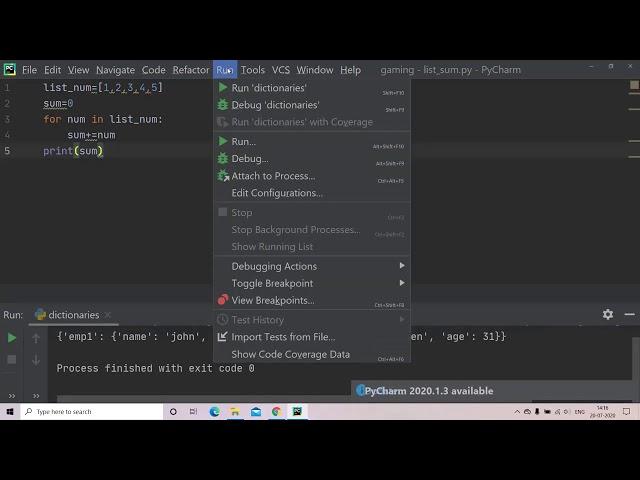Viewport: 640px width, 480px height.
Task: Click the Attach to Process bug icon
Action: [223, 176]
